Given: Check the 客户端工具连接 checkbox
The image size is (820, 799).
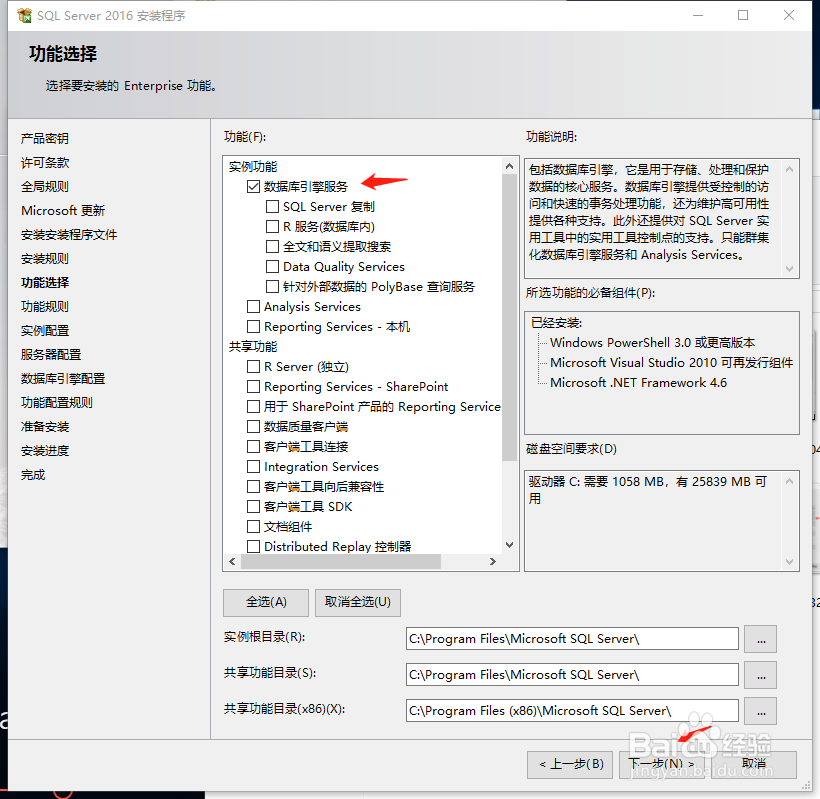Looking at the screenshot, I should click(254, 447).
